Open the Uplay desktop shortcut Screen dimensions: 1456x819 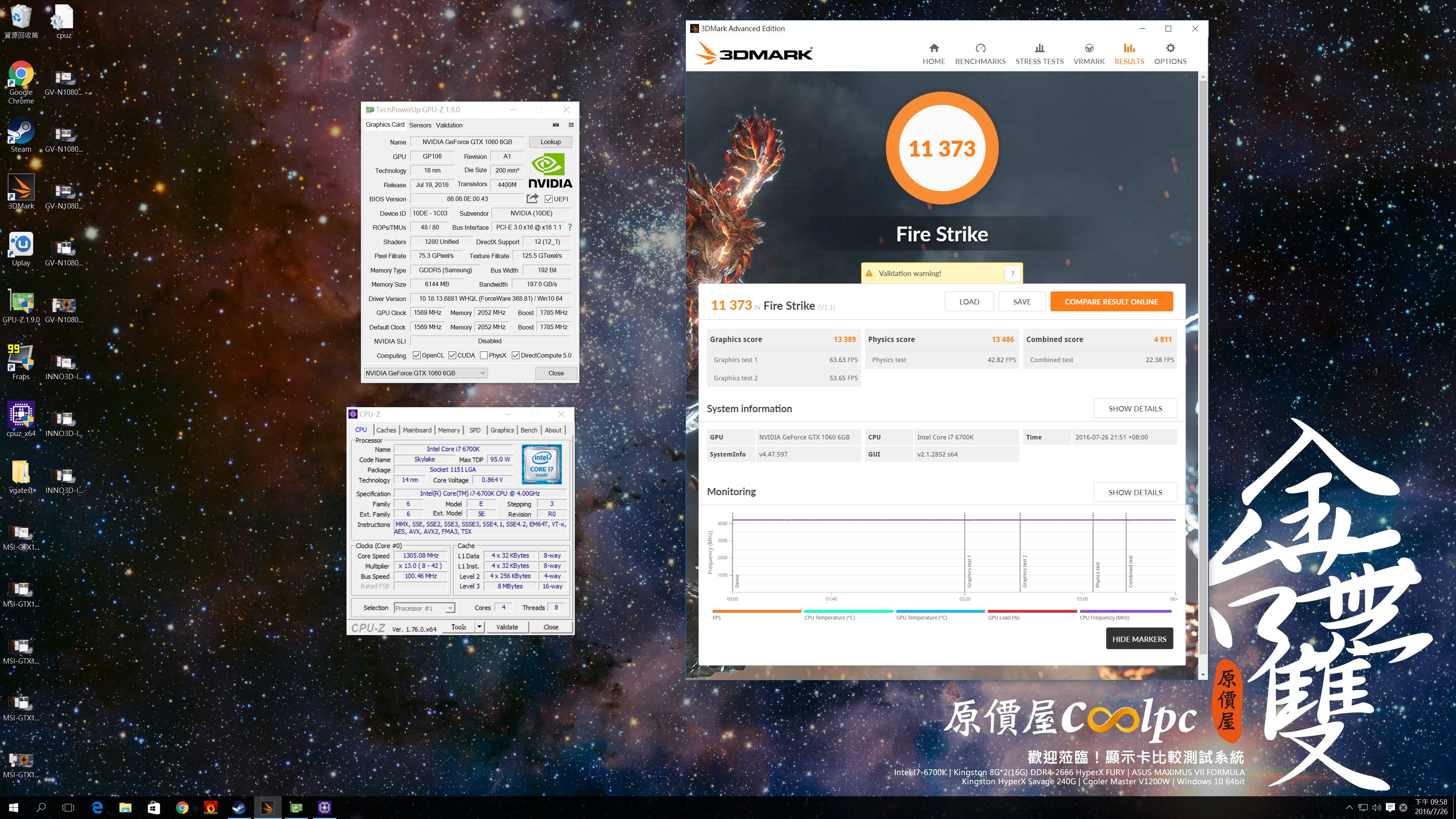[x=21, y=249]
